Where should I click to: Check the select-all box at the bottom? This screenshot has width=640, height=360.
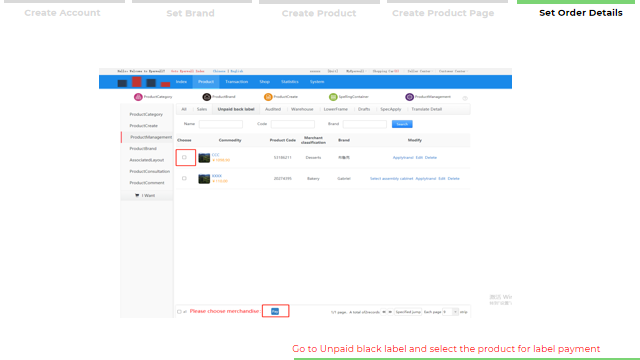tap(179, 312)
